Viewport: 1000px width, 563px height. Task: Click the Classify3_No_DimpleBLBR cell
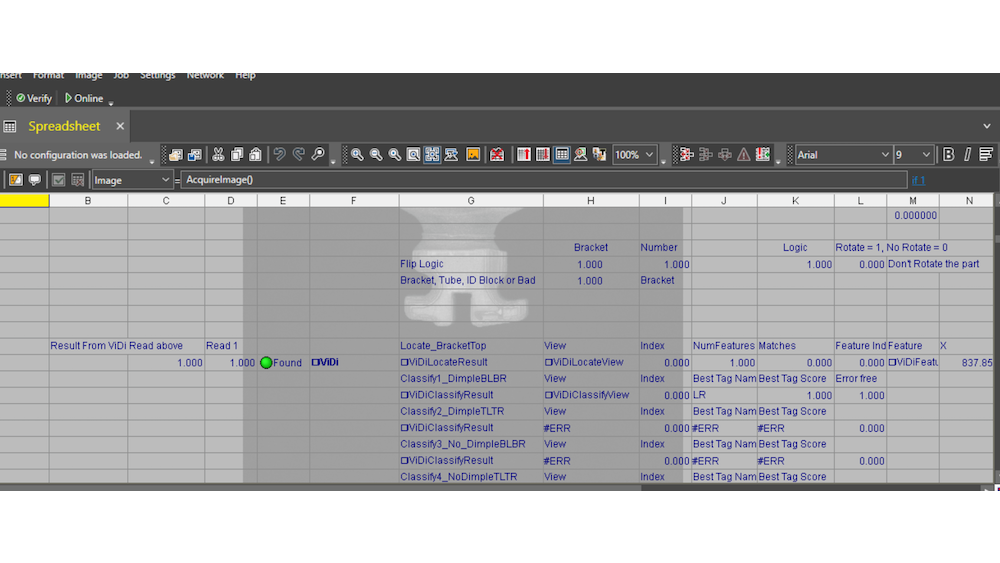(x=471, y=444)
